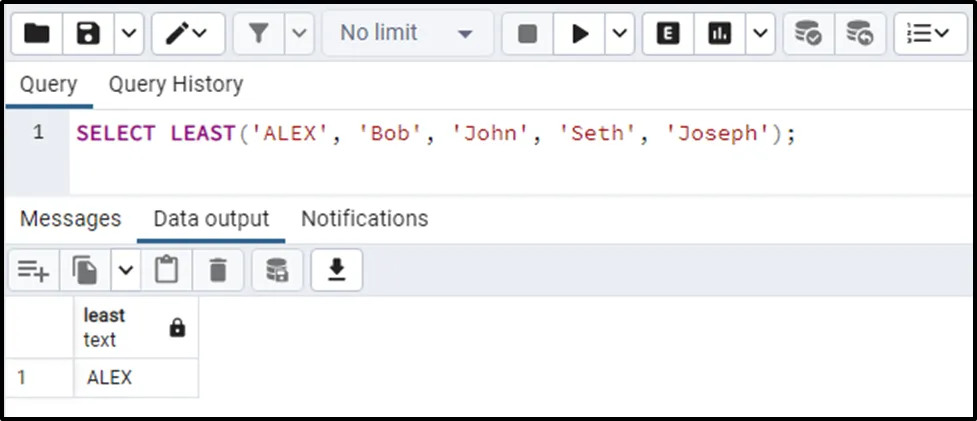Click the Edit pencil icon
This screenshot has width=977, height=421.
pyautogui.click(x=177, y=34)
